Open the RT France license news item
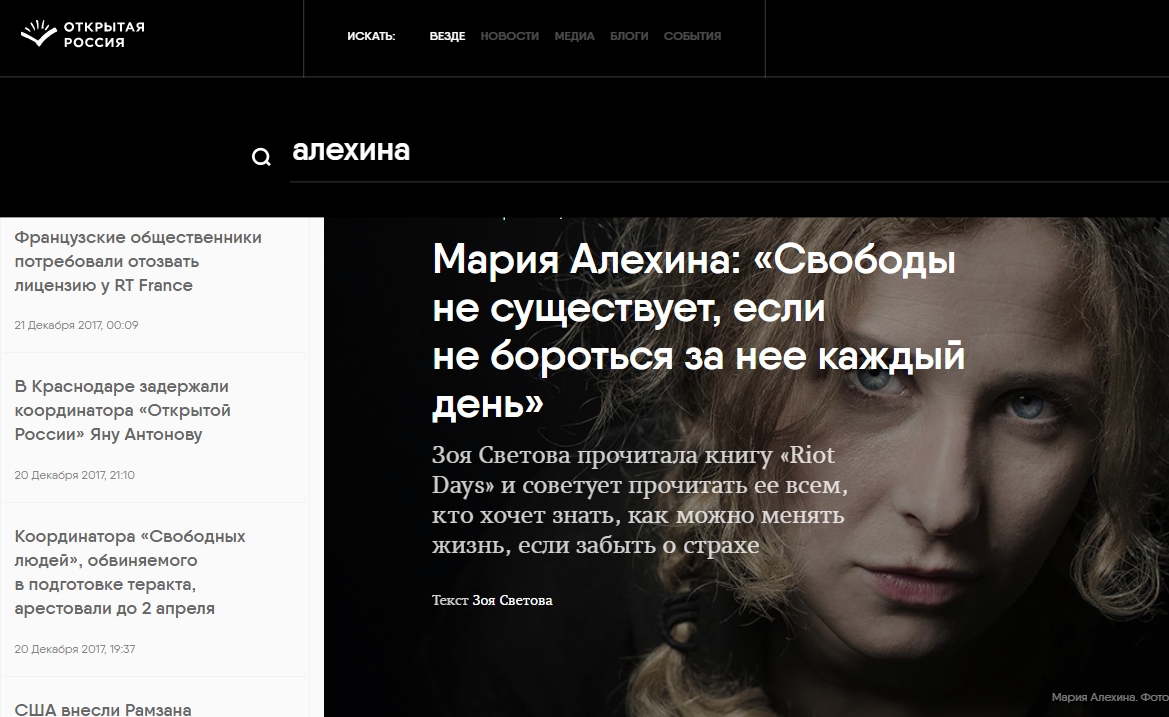The height and width of the screenshot is (717, 1169). (x=138, y=262)
